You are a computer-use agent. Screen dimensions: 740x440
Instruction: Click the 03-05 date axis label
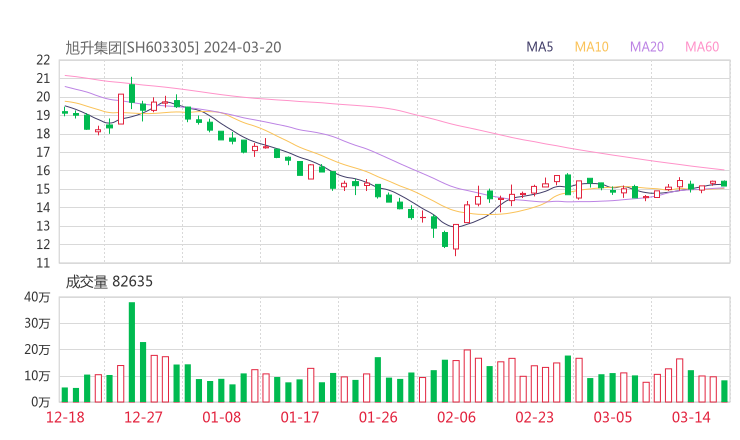[613, 417]
